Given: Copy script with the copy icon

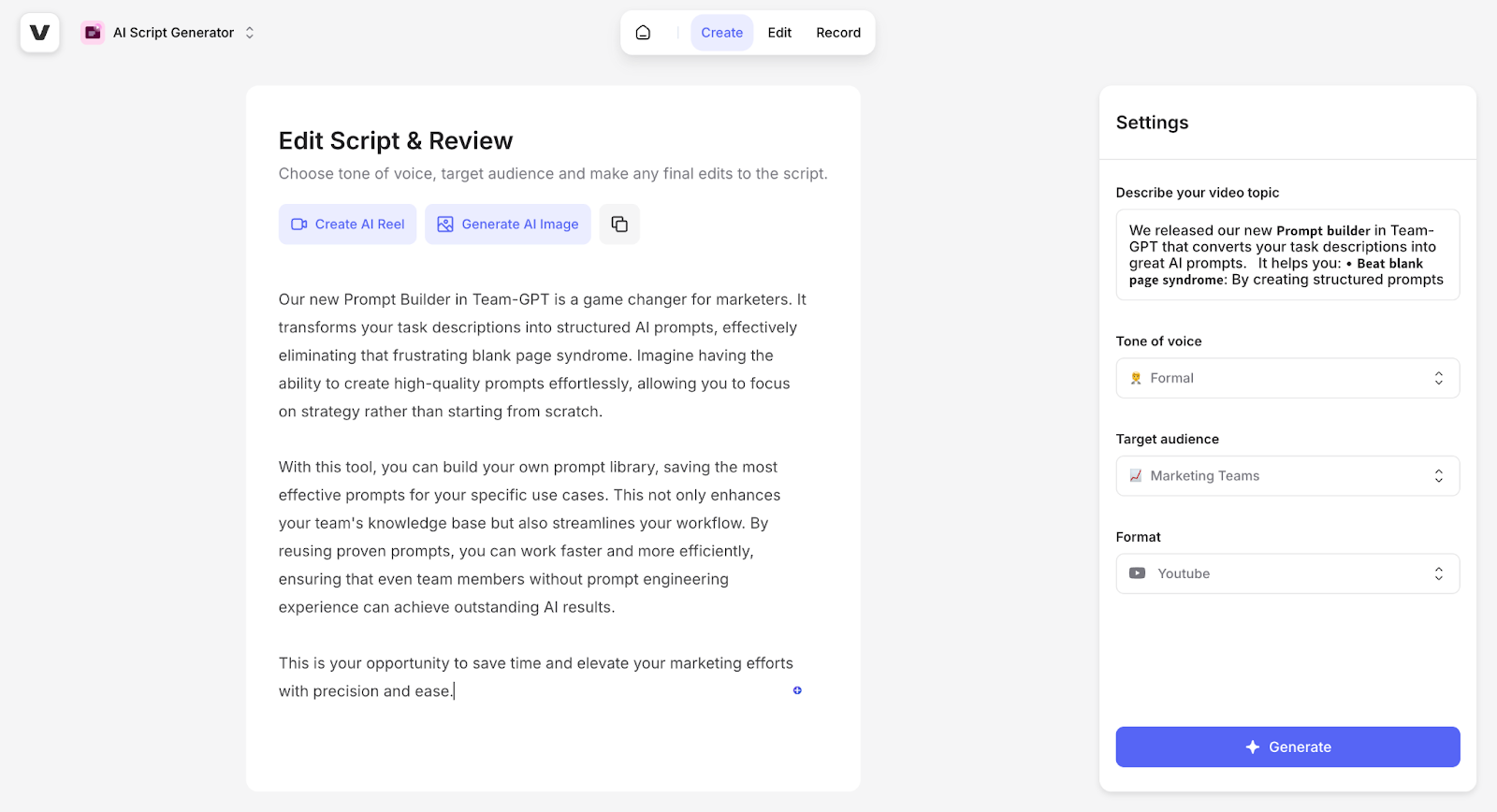Looking at the screenshot, I should coord(619,225).
